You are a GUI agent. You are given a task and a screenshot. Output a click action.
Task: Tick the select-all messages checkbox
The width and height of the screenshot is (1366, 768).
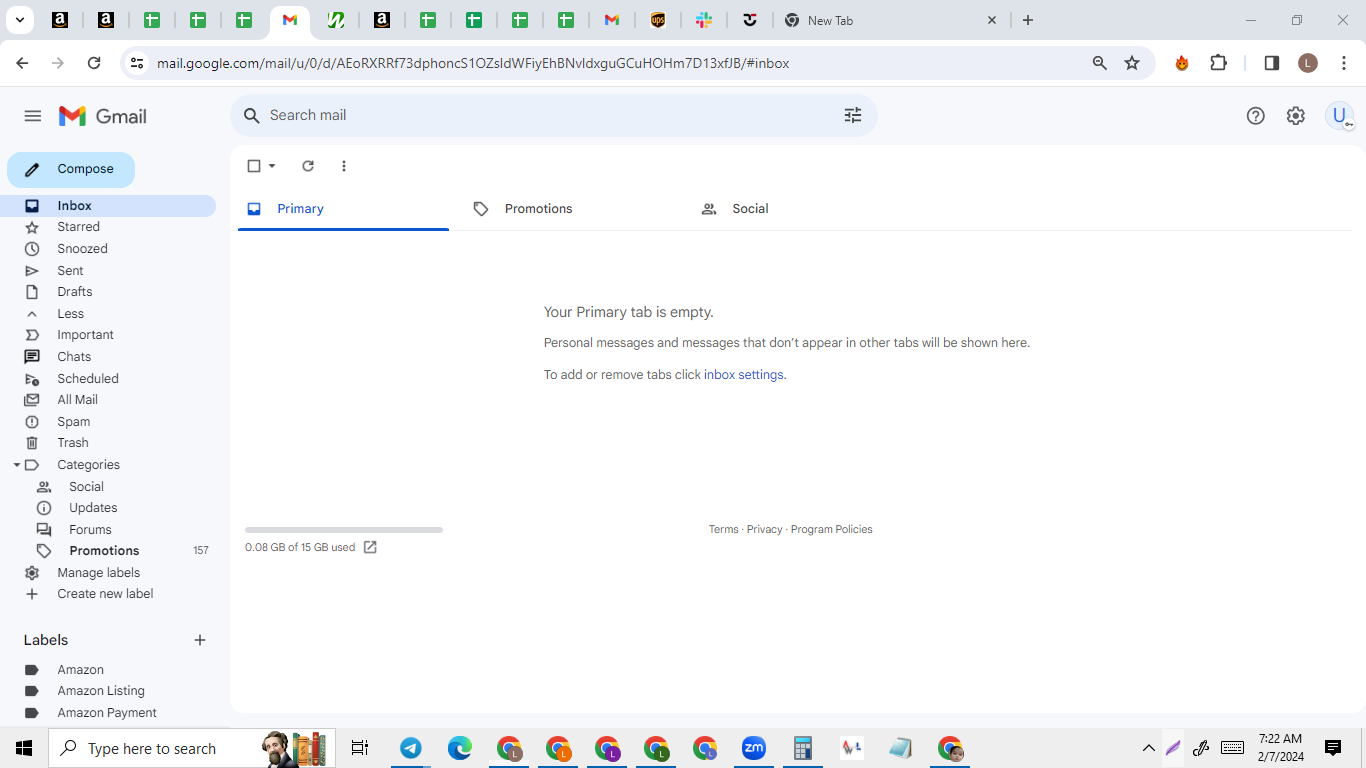[254, 166]
